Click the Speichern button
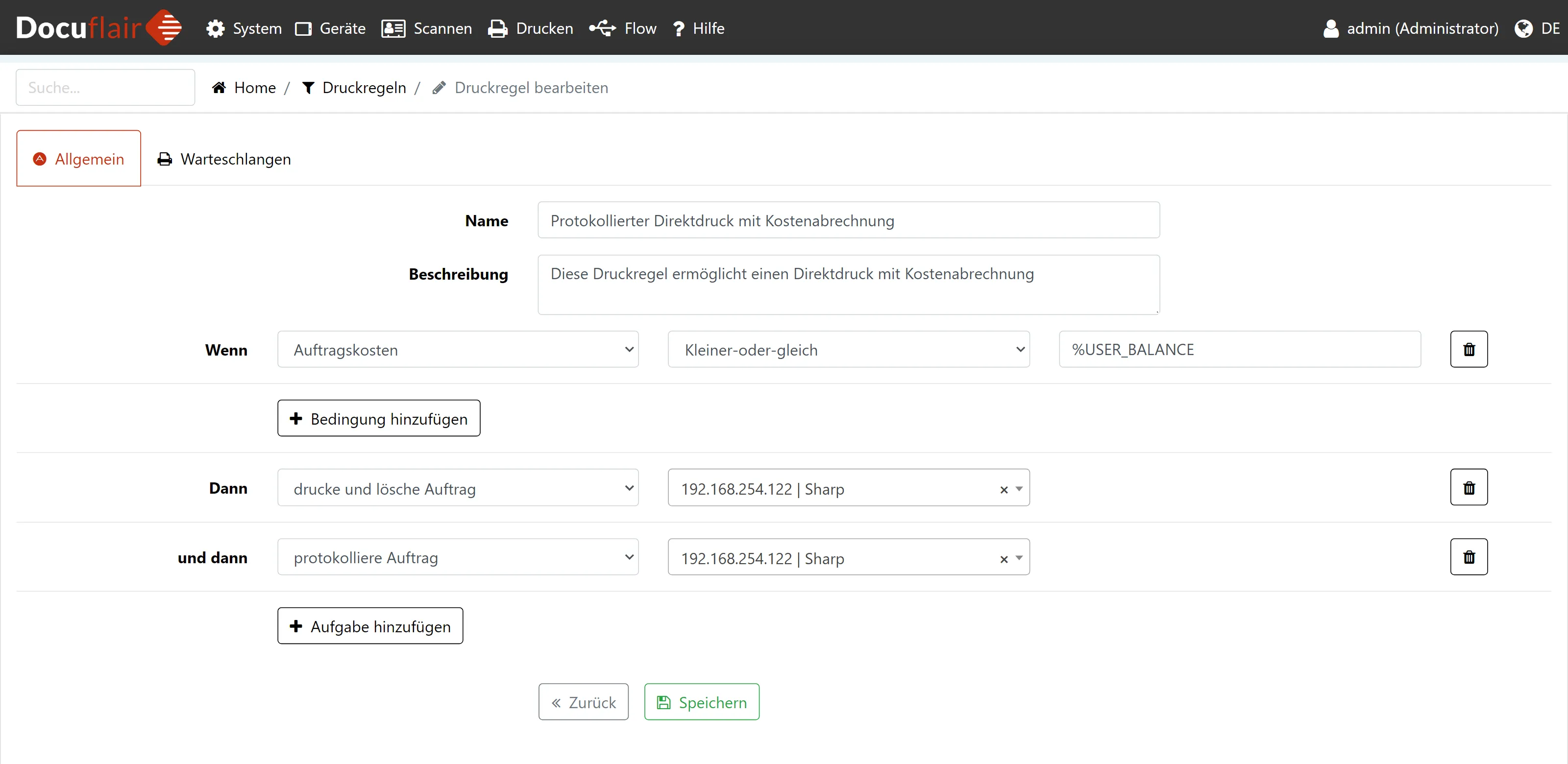The width and height of the screenshot is (1568, 764). 701,702
